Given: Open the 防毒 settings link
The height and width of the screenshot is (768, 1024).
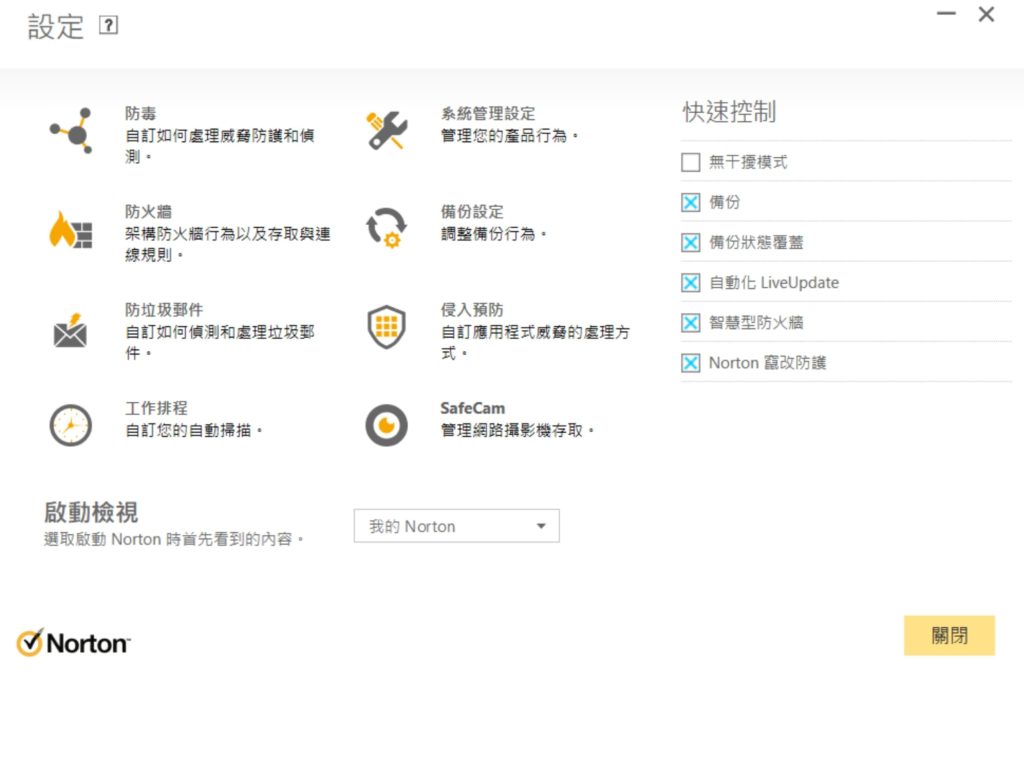Looking at the screenshot, I should point(140,114).
